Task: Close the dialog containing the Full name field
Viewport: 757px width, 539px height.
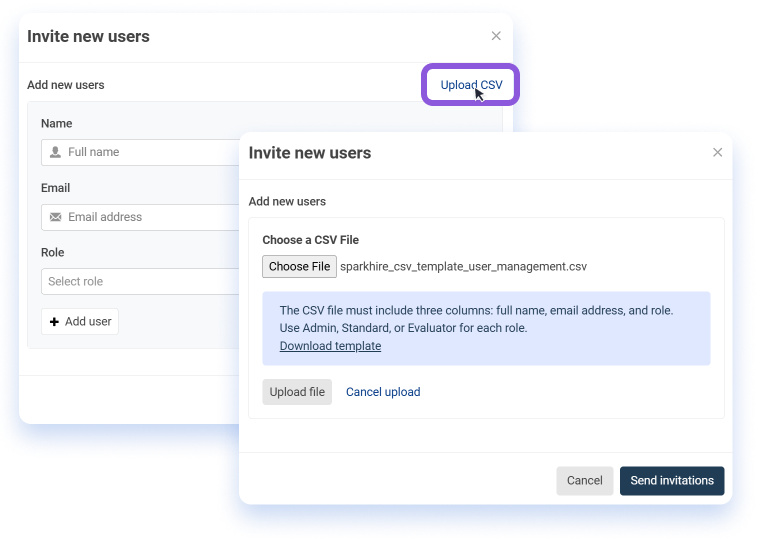Action: (x=496, y=36)
